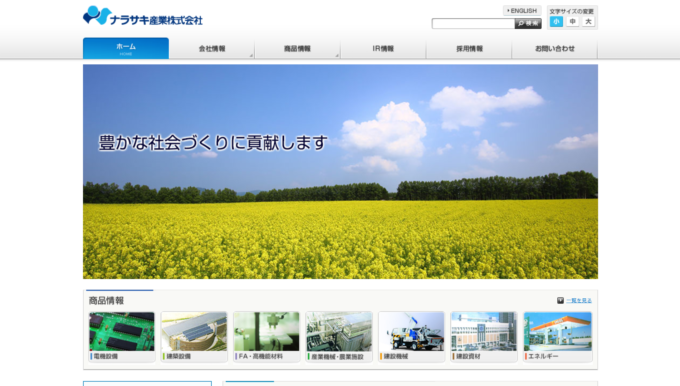The height and width of the screenshot is (386, 680).
Task: Click the yellow flower field hero banner
Action: click(x=340, y=172)
